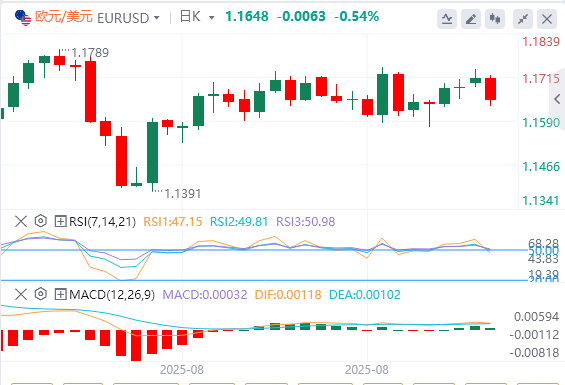Image resolution: width=565 pixels, height=385 pixels.
Task: Expand the MACD panel plus box
Action: tap(61, 294)
